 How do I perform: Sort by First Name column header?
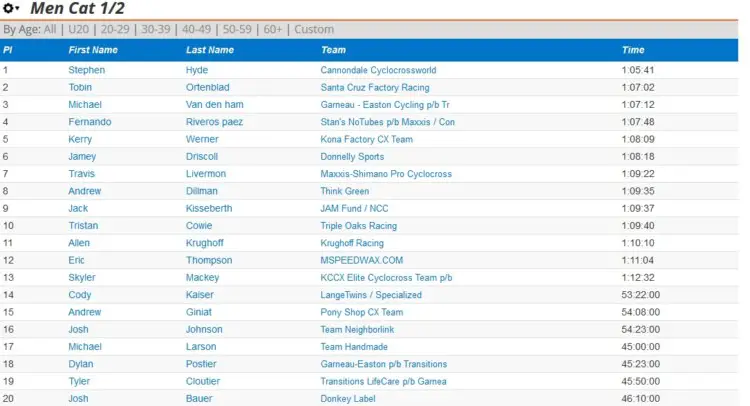[93, 50]
